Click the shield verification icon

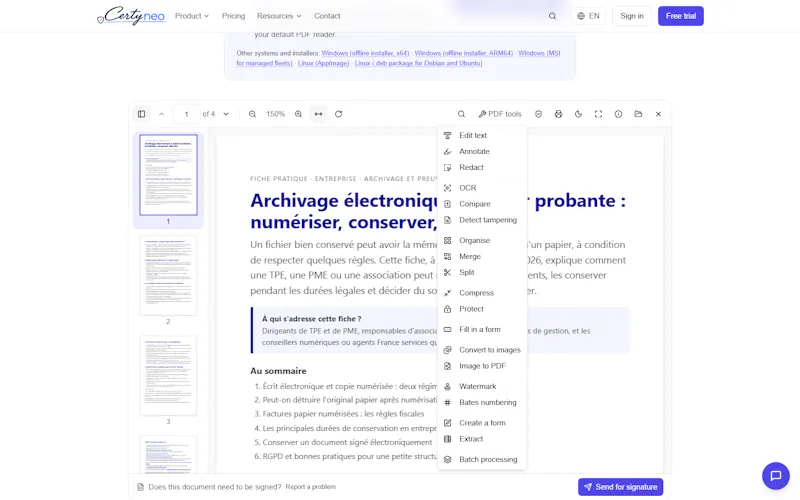pyautogui.click(x=538, y=114)
